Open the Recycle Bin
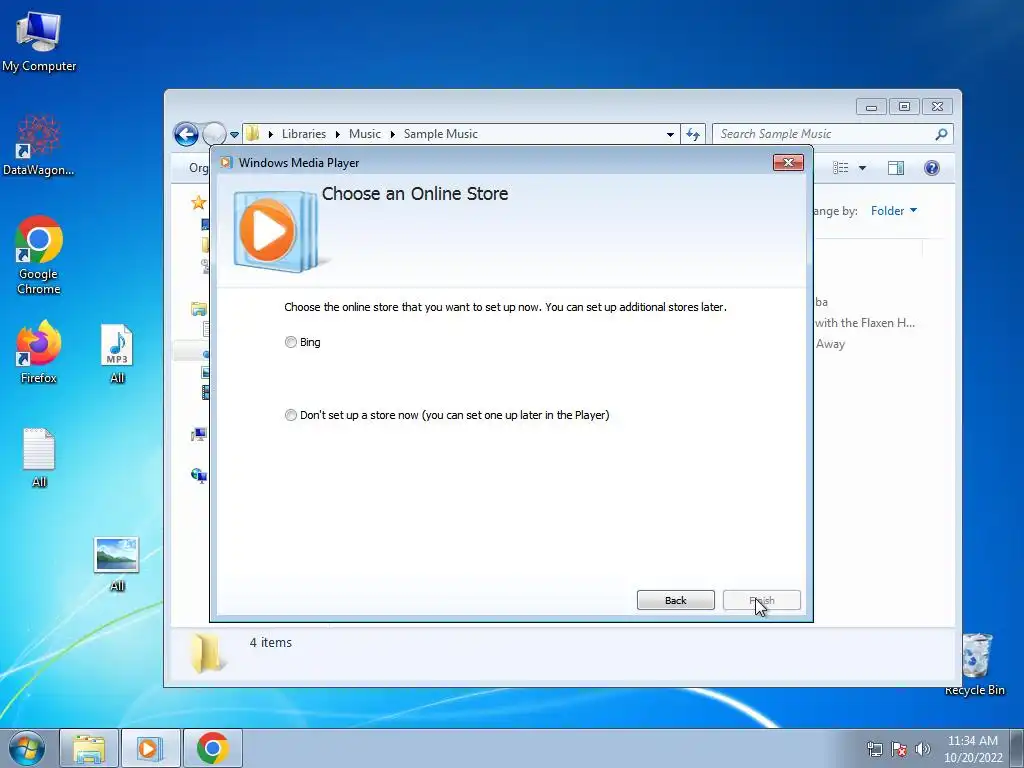 [975, 664]
